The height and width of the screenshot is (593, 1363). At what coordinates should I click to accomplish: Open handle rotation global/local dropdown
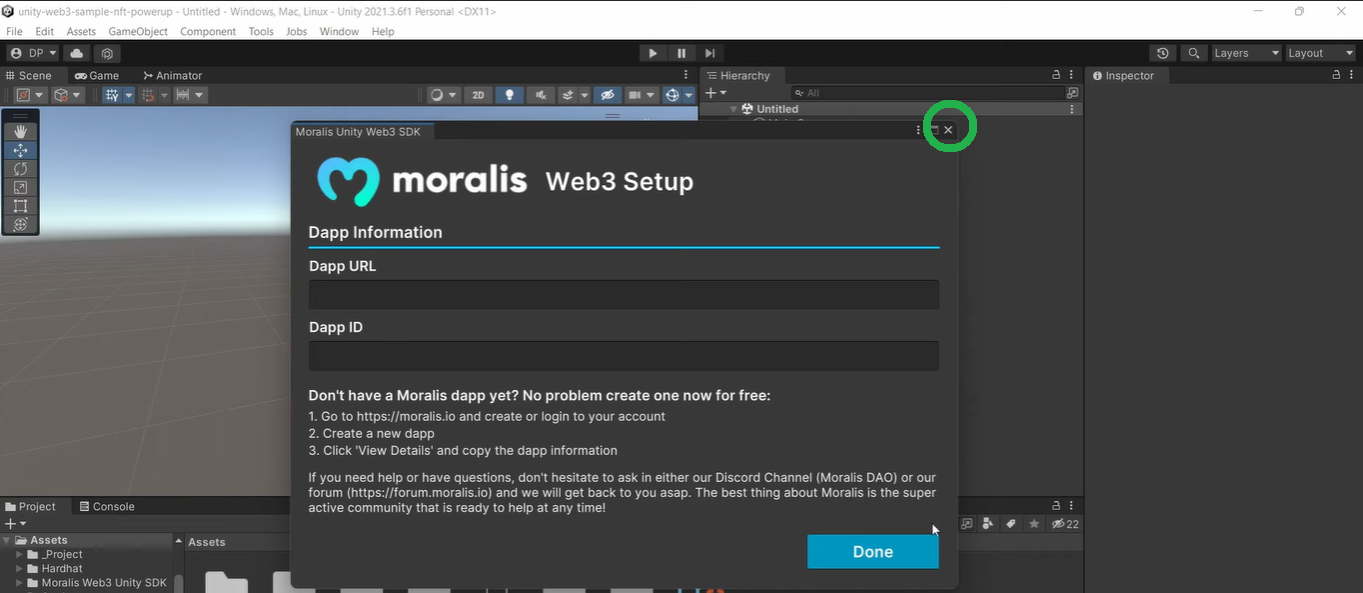tap(68, 95)
